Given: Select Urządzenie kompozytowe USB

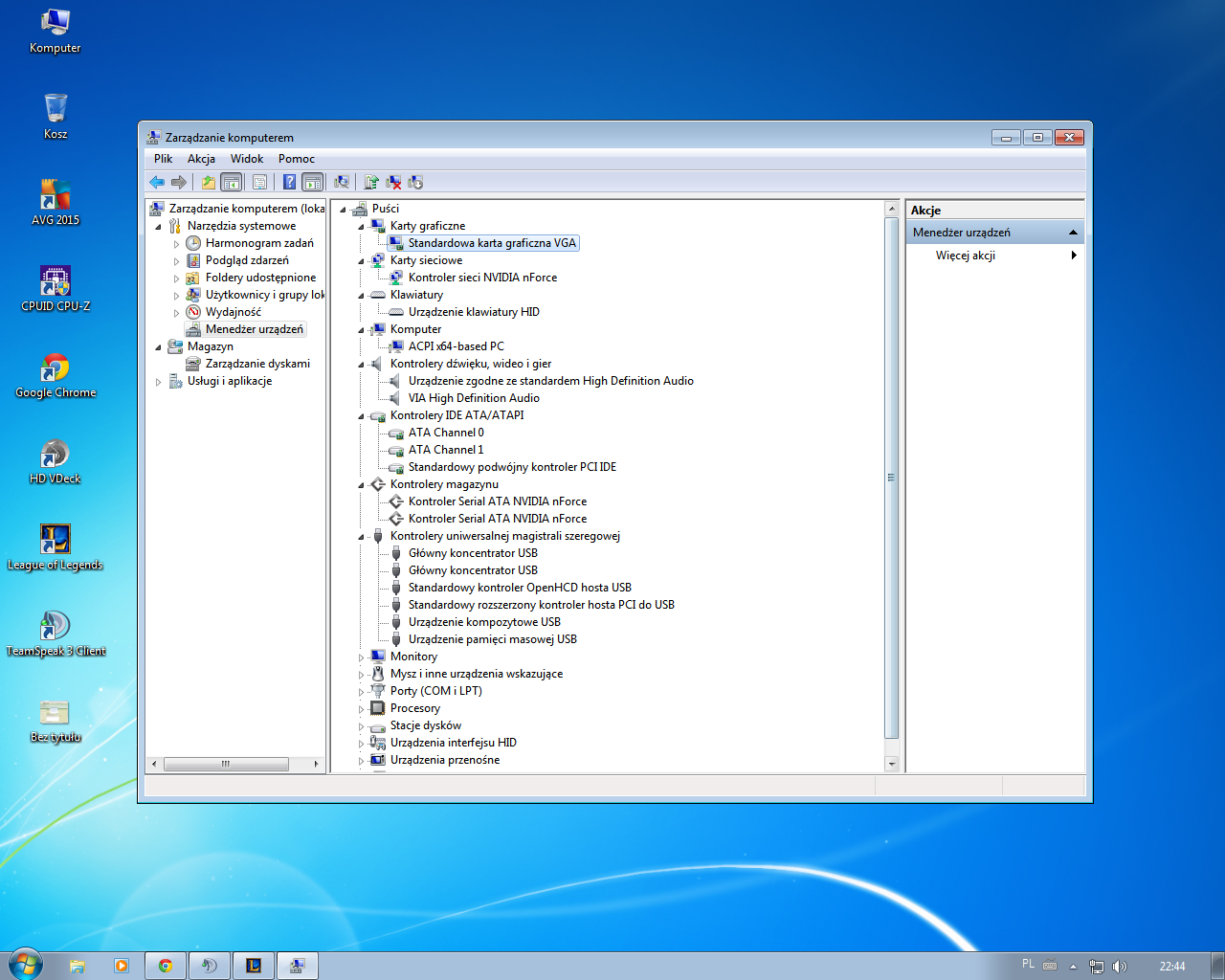Looking at the screenshot, I should point(484,622).
